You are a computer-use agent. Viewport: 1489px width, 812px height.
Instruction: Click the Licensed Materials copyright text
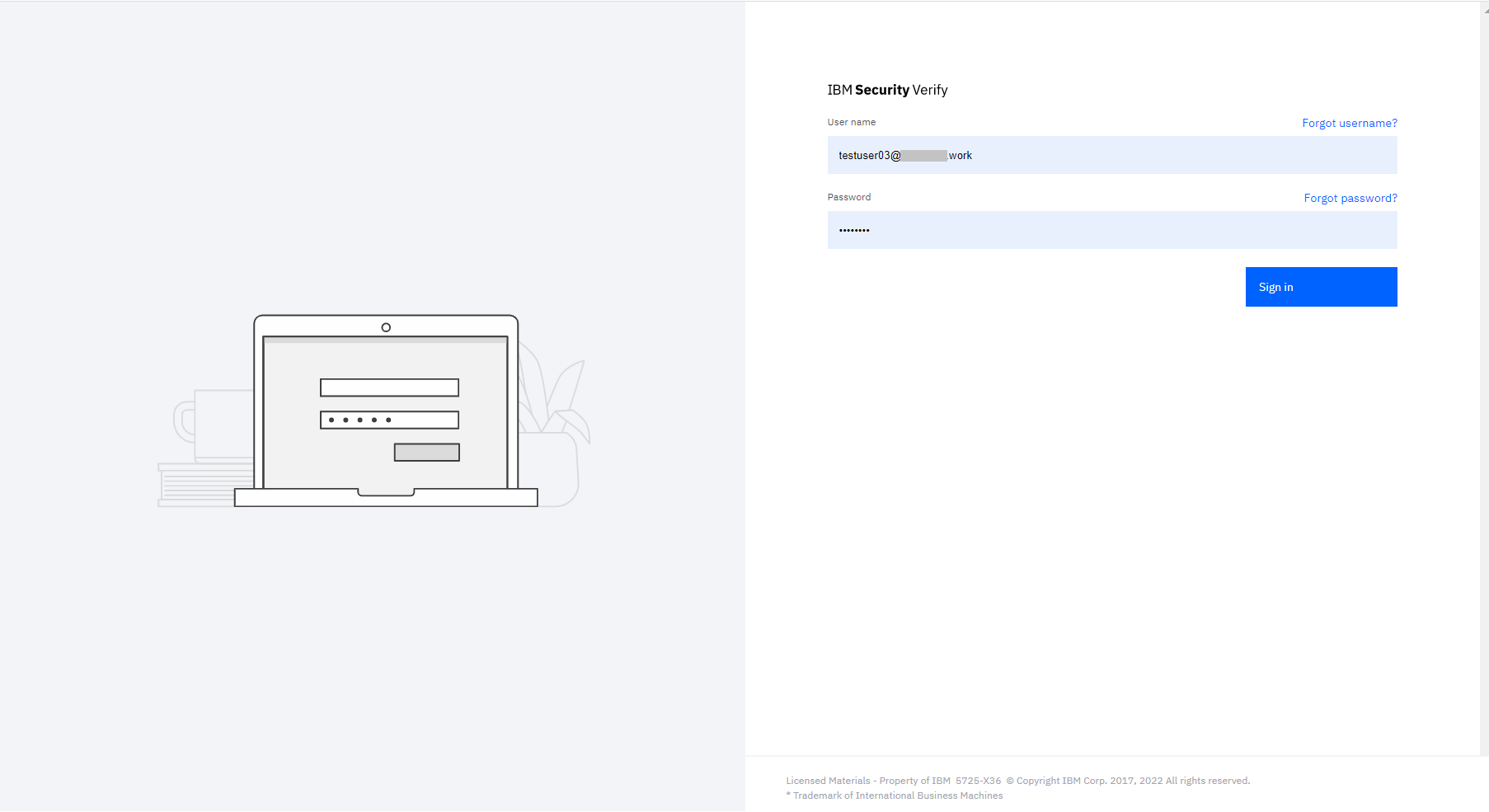pyautogui.click(x=1018, y=781)
